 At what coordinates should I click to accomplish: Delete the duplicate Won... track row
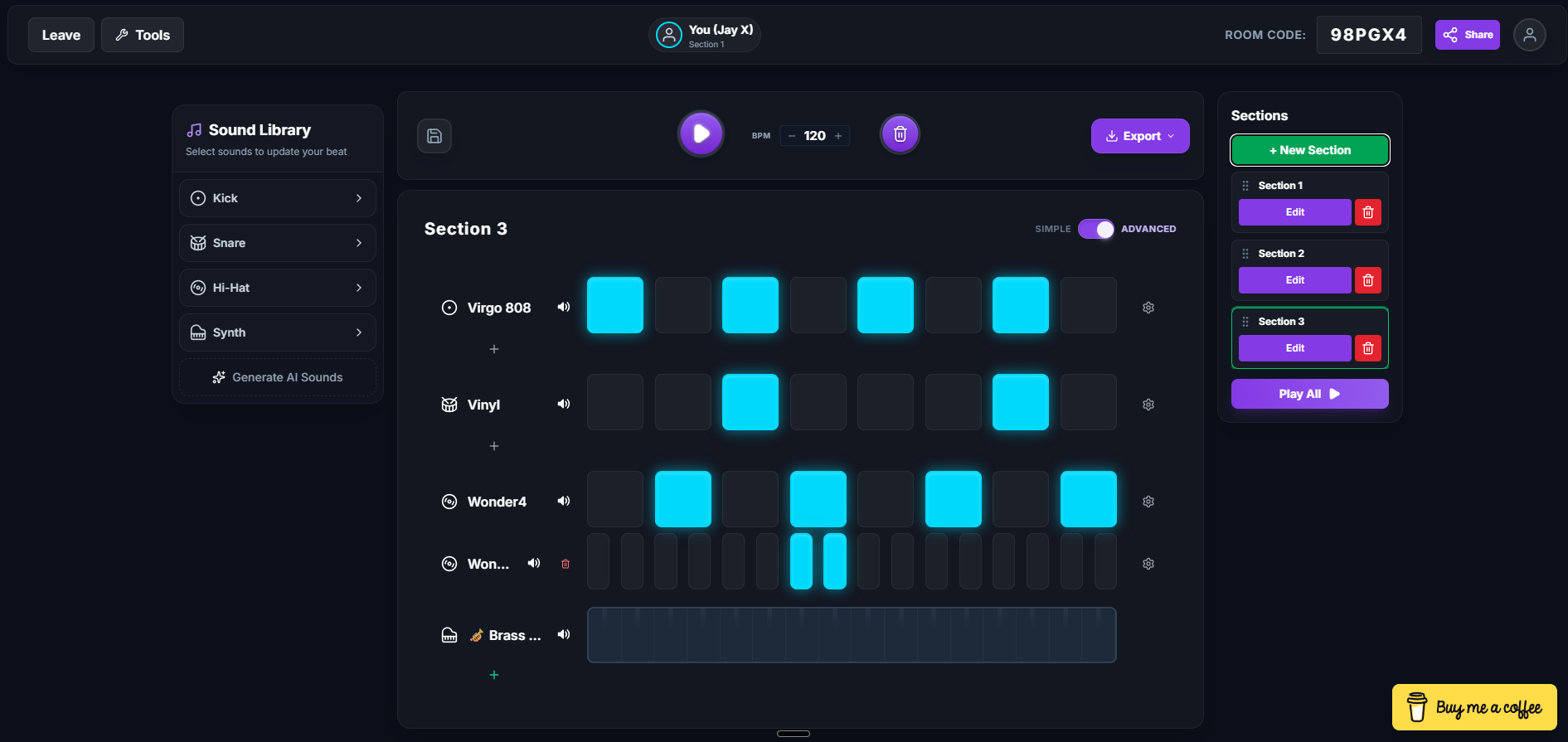[566, 564]
